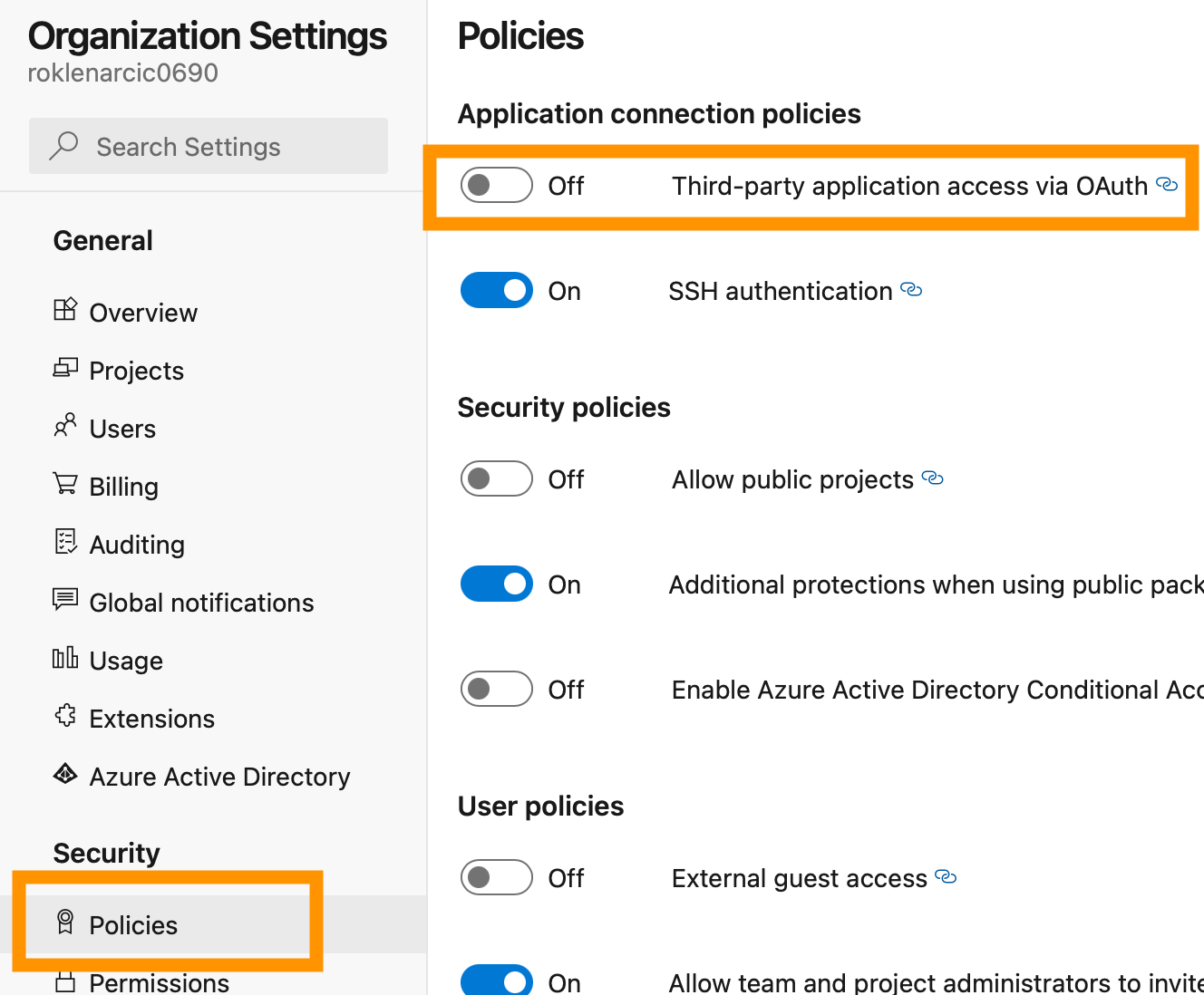Click the Azure Active Directory diamond icon
The image size is (1204, 995).
(x=65, y=774)
